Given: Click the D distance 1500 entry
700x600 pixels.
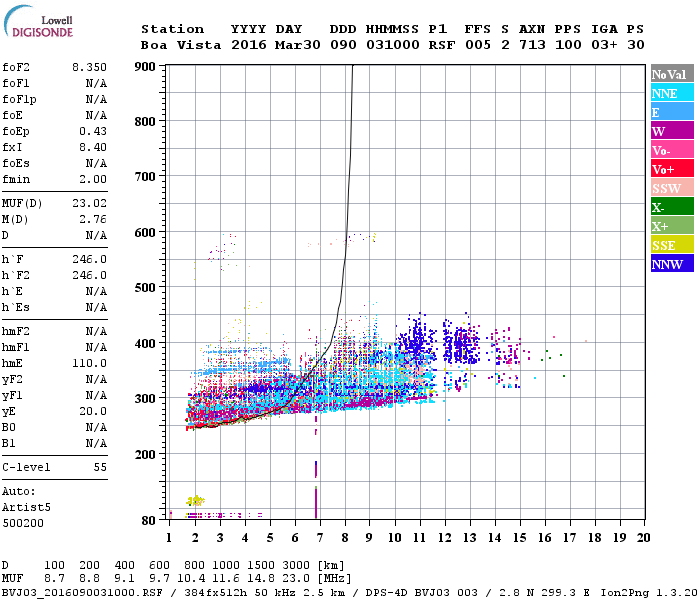Looking at the screenshot, I should click(261, 565).
